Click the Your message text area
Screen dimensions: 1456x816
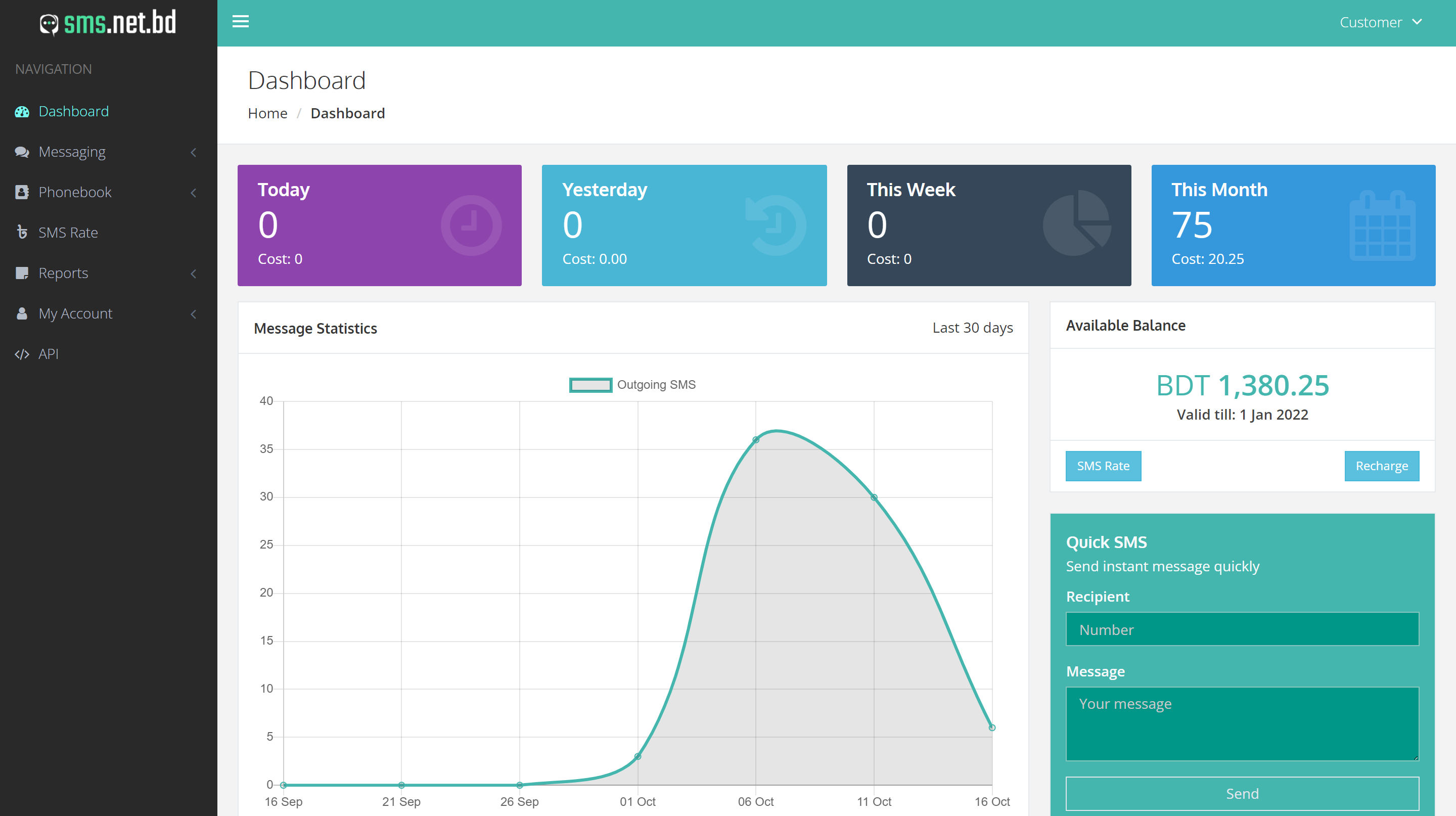click(1242, 723)
